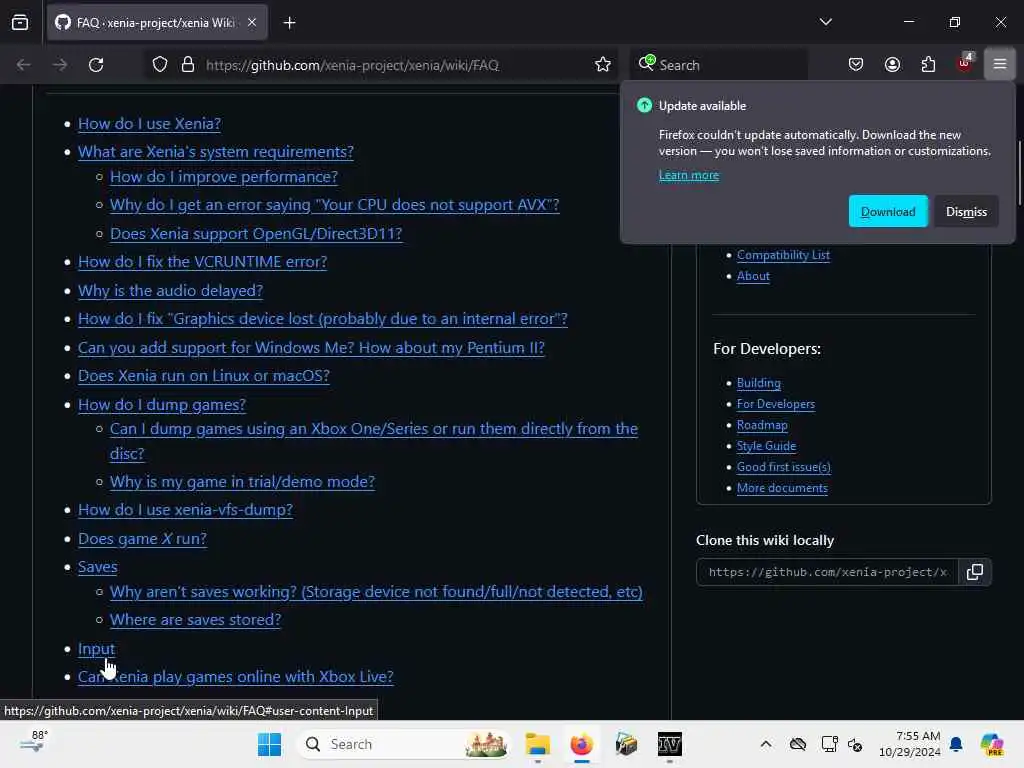Image resolution: width=1024 pixels, height=768 pixels.
Task: Open clock showing 7:55 AM
Action: click(x=910, y=744)
